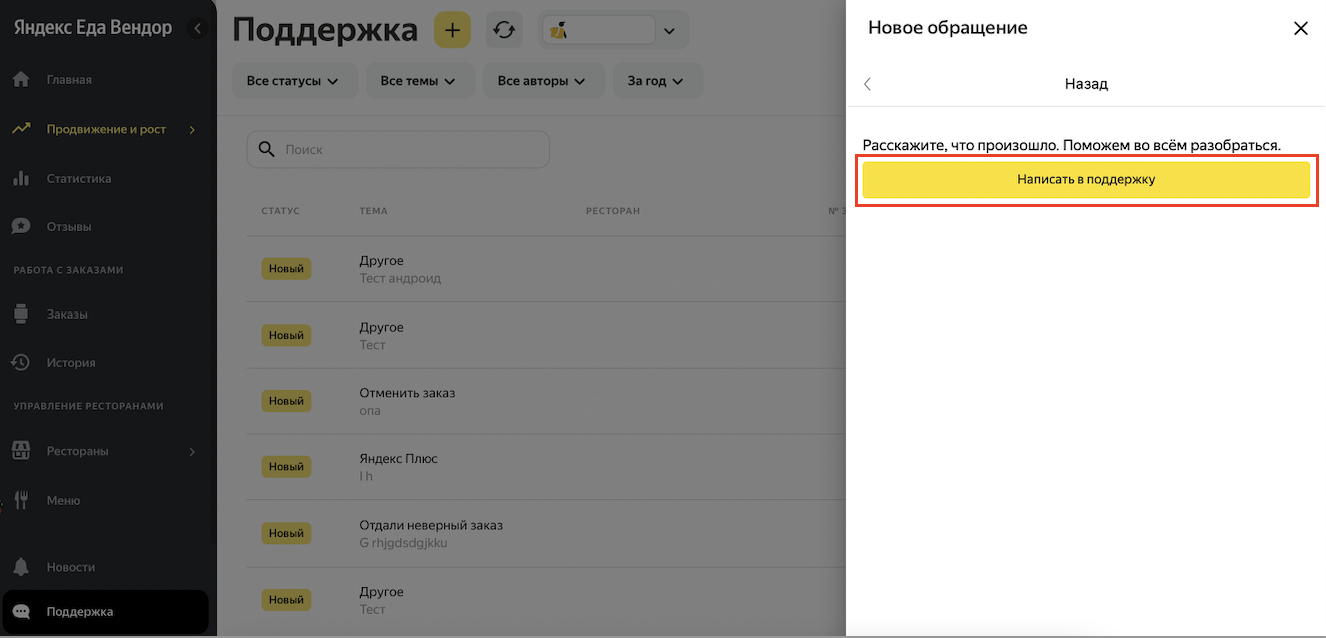Open Рестораны section
Screen dimensions: 1326x638
pyautogui.click(x=77, y=451)
